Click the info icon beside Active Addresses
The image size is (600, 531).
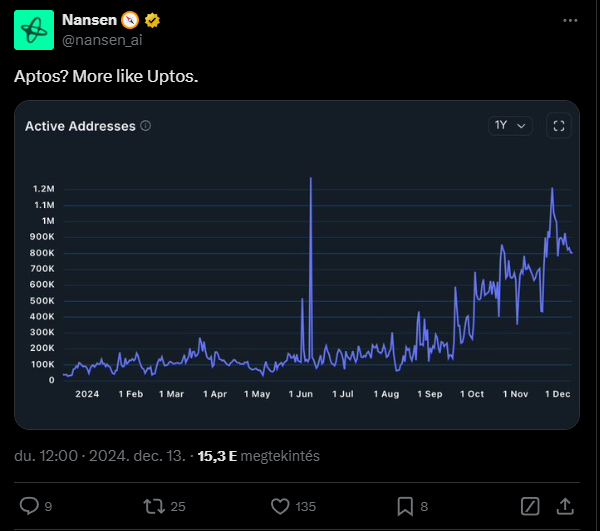point(146,126)
